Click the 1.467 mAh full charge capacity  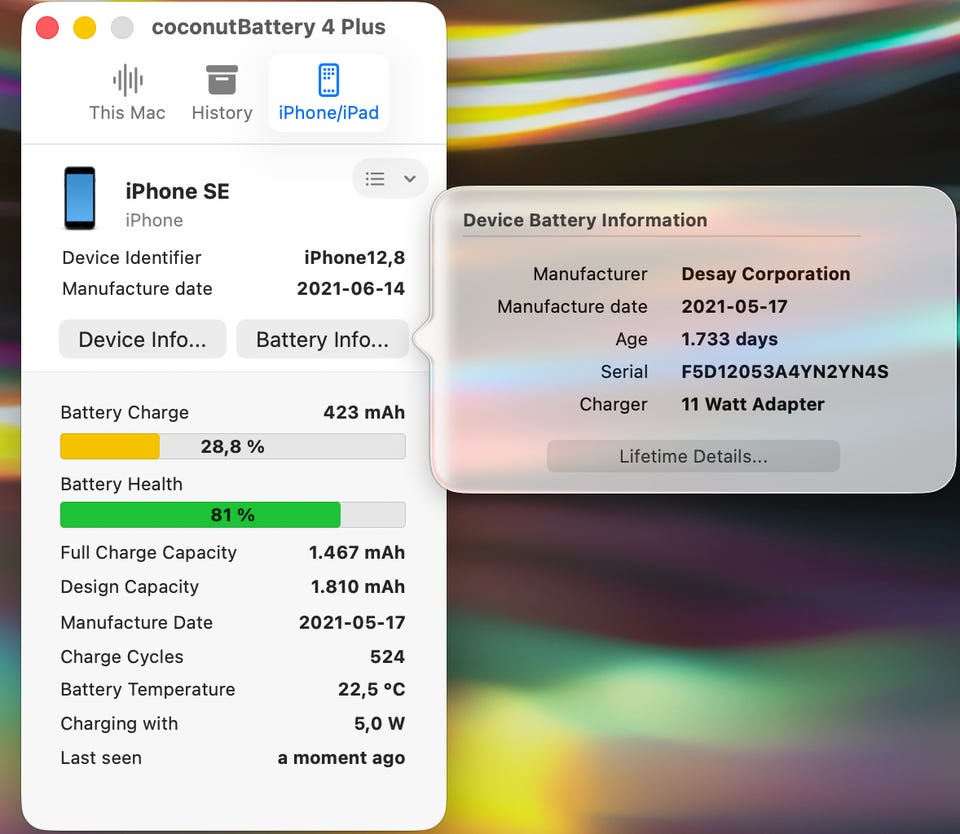pyautogui.click(x=356, y=552)
